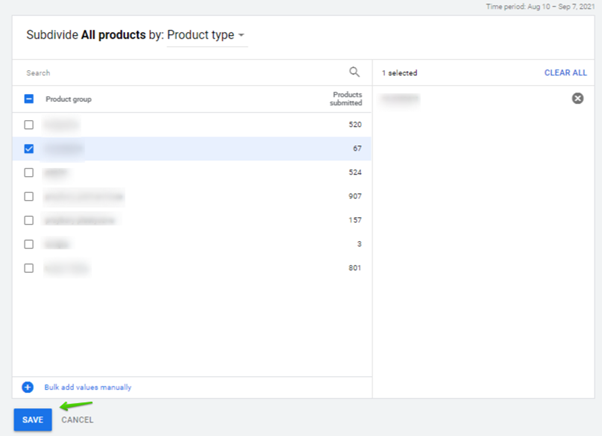Click CLEAR ALL to deselect items
The image size is (602, 436).
(565, 73)
